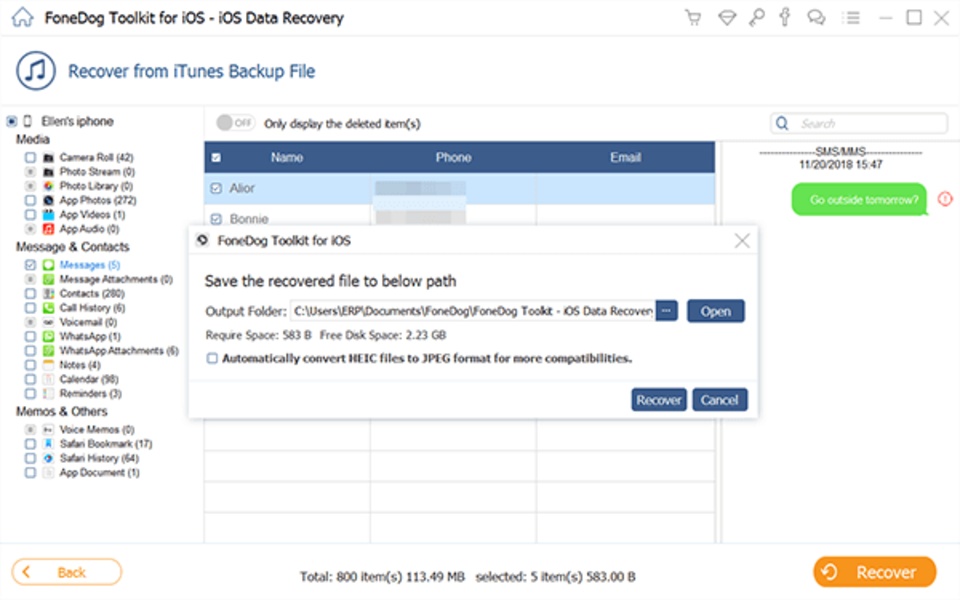Screen dimensions: 960x600
Task: Click the Phone column header
Action: (453, 157)
